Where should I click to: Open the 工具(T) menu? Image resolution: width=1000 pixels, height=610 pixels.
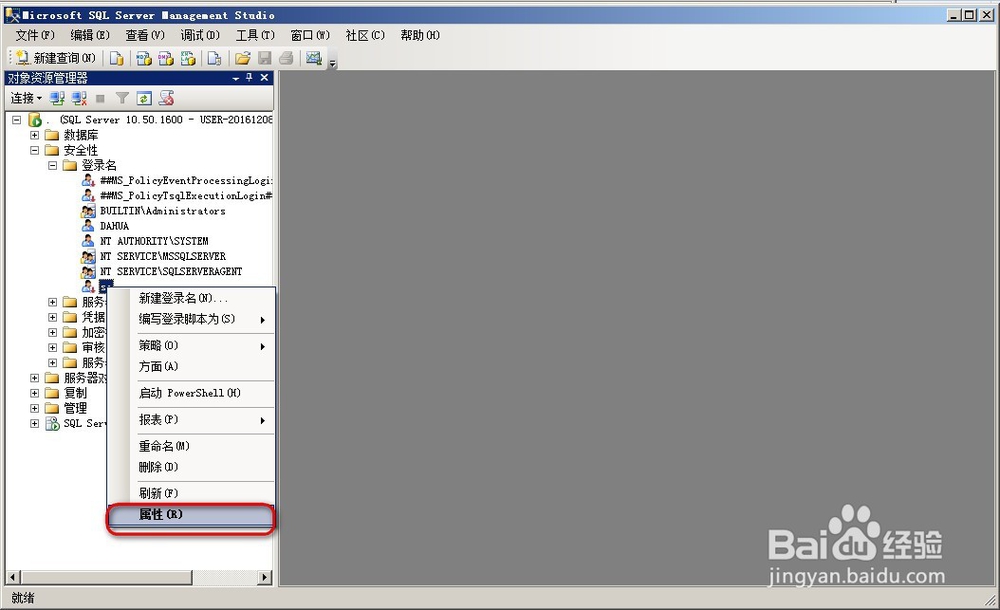255,35
